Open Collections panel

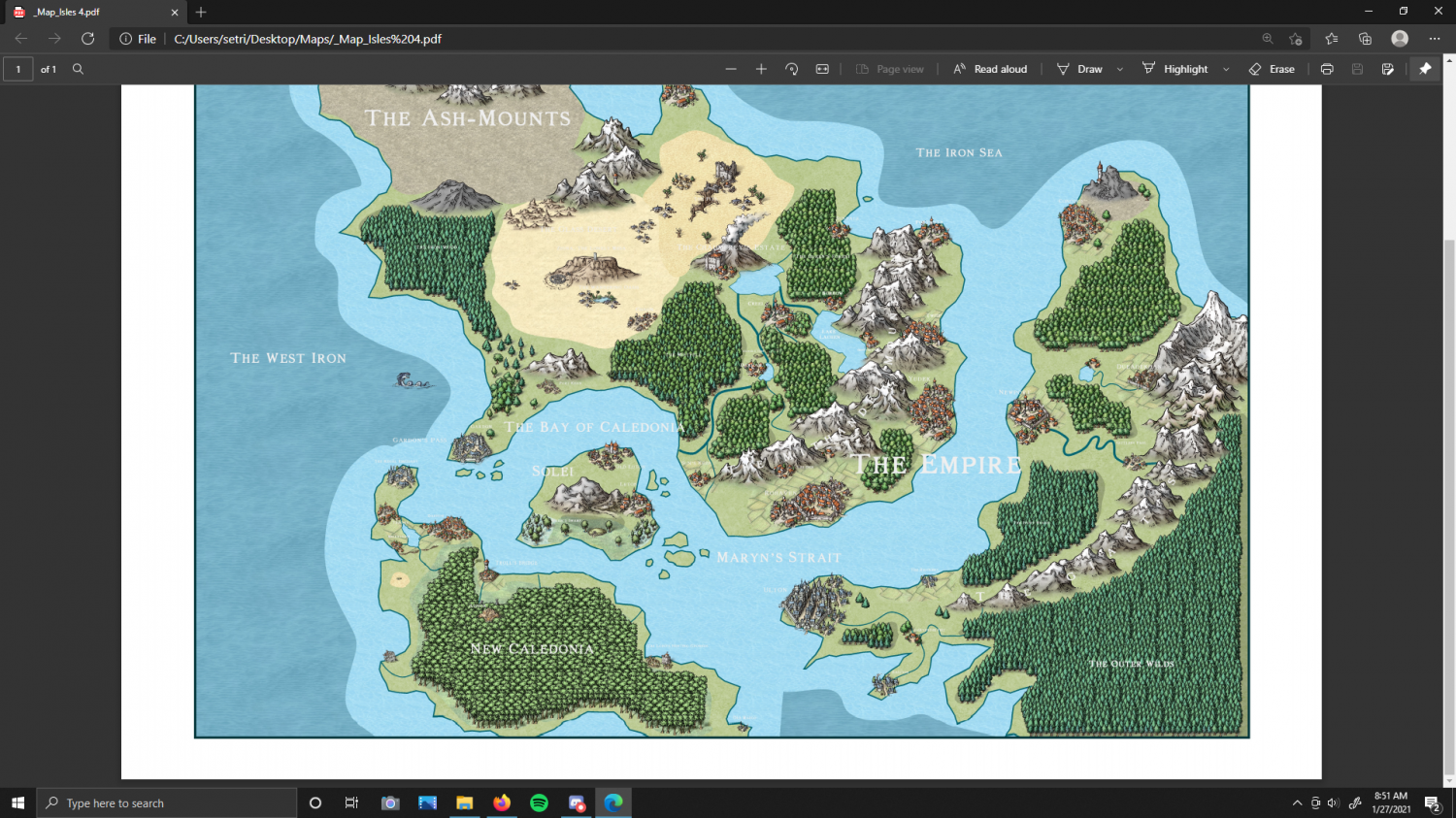pos(1365,39)
